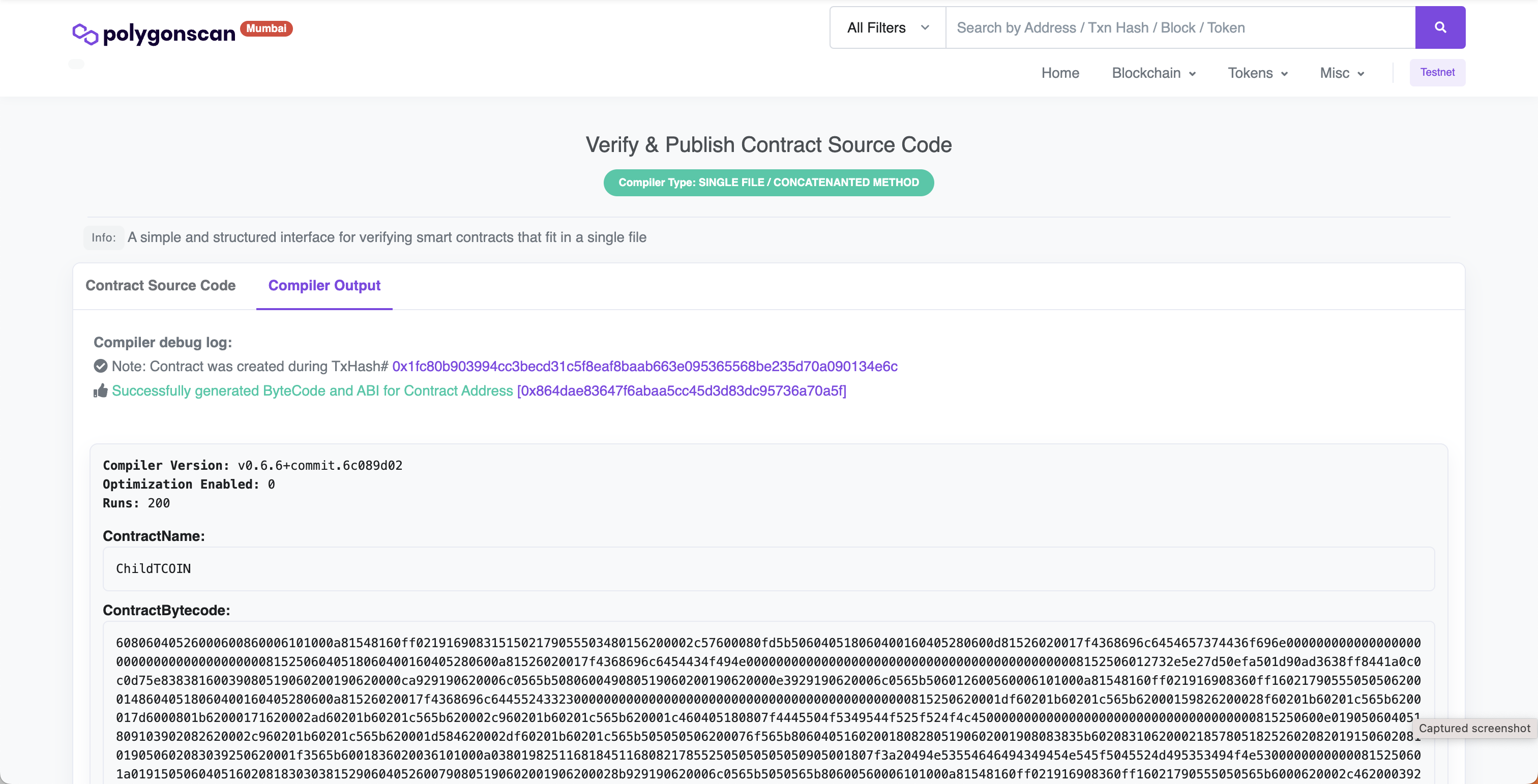This screenshot has height=784, width=1538.
Task: Click the Mumbai badge beside the logo
Action: point(267,28)
